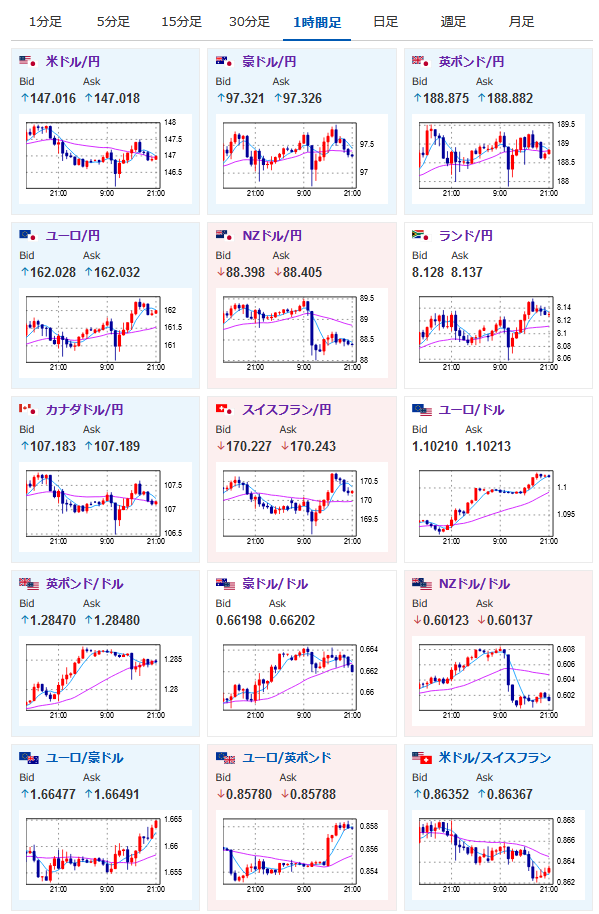
Task: Open the 英ポンド/ドル pair link
Action: 84,583
